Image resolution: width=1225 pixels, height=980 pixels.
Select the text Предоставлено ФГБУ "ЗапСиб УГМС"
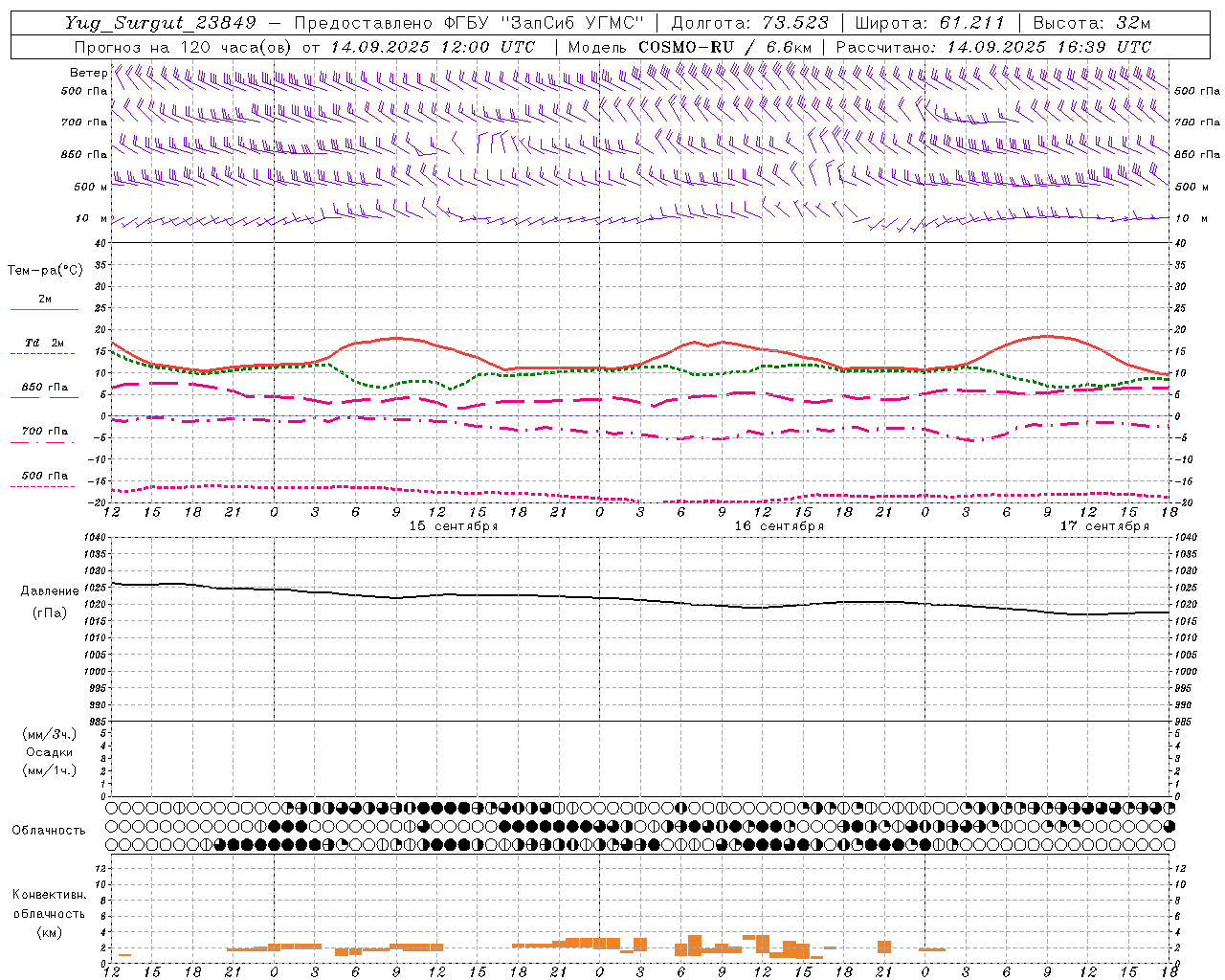click(x=469, y=23)
